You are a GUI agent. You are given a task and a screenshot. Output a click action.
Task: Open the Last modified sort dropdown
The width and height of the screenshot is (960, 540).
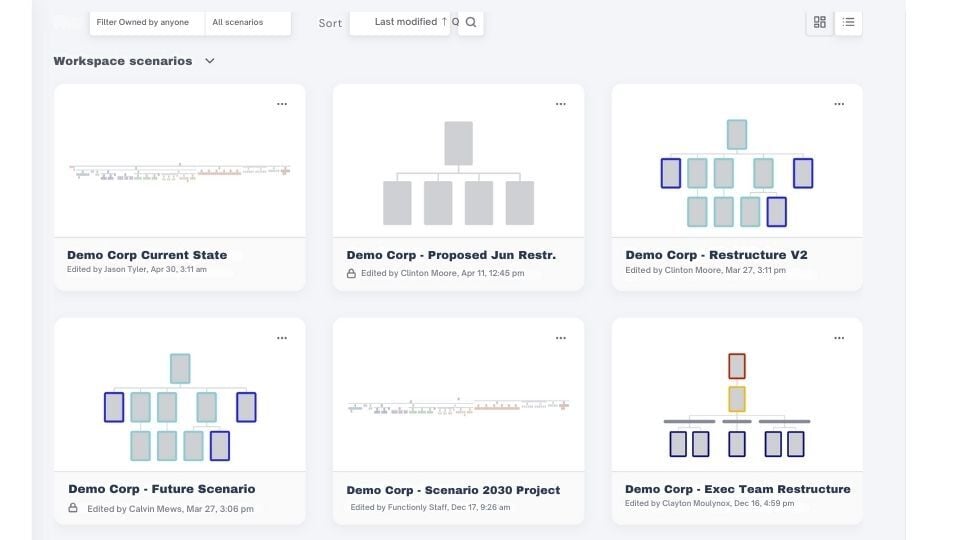tap(400, 22)
